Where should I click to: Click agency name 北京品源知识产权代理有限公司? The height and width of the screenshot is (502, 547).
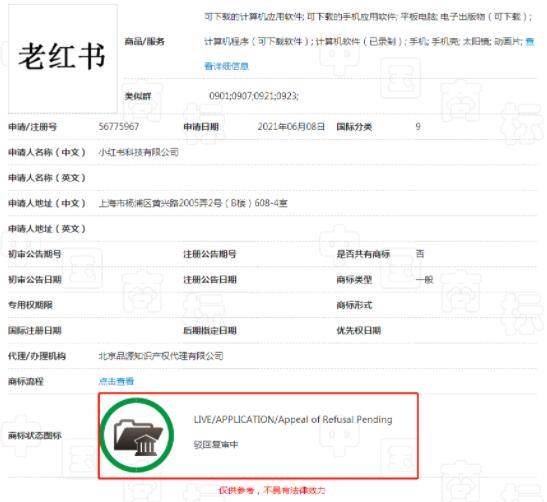pyautogui.click(x=161, y=356)
